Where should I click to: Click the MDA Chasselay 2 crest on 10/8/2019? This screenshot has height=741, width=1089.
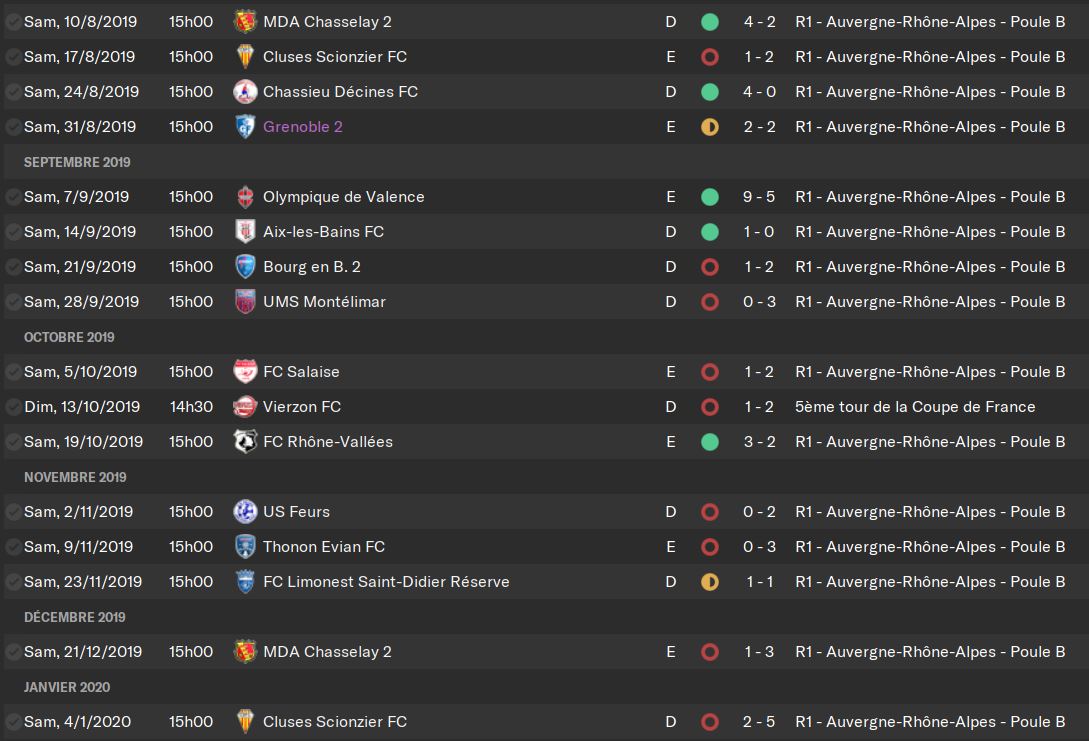click(x=245, y=22)
